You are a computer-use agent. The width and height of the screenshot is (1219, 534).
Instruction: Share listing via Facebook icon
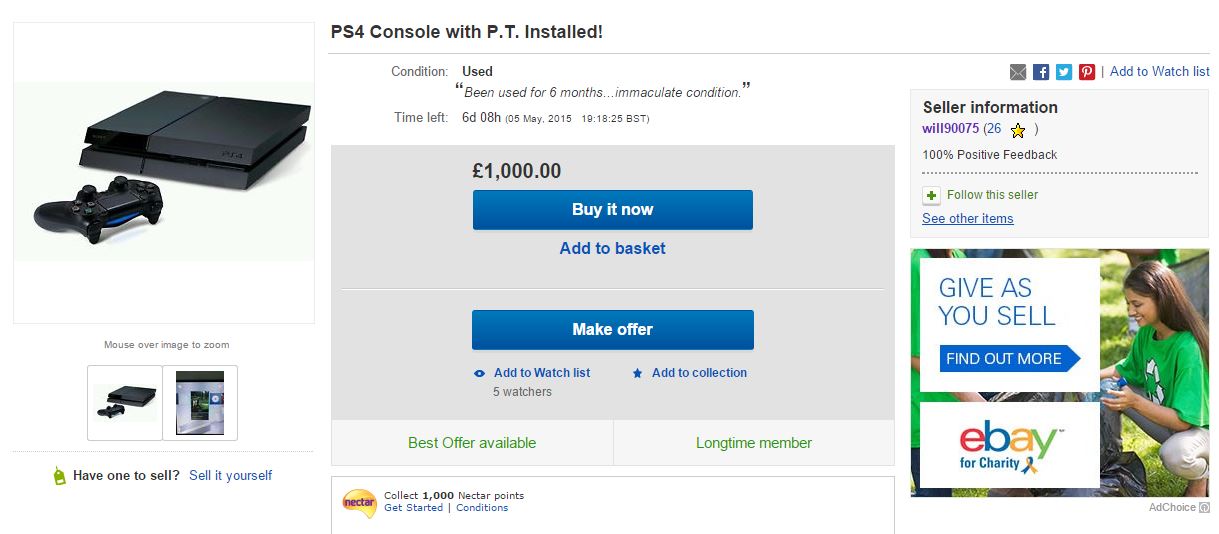1041,72
